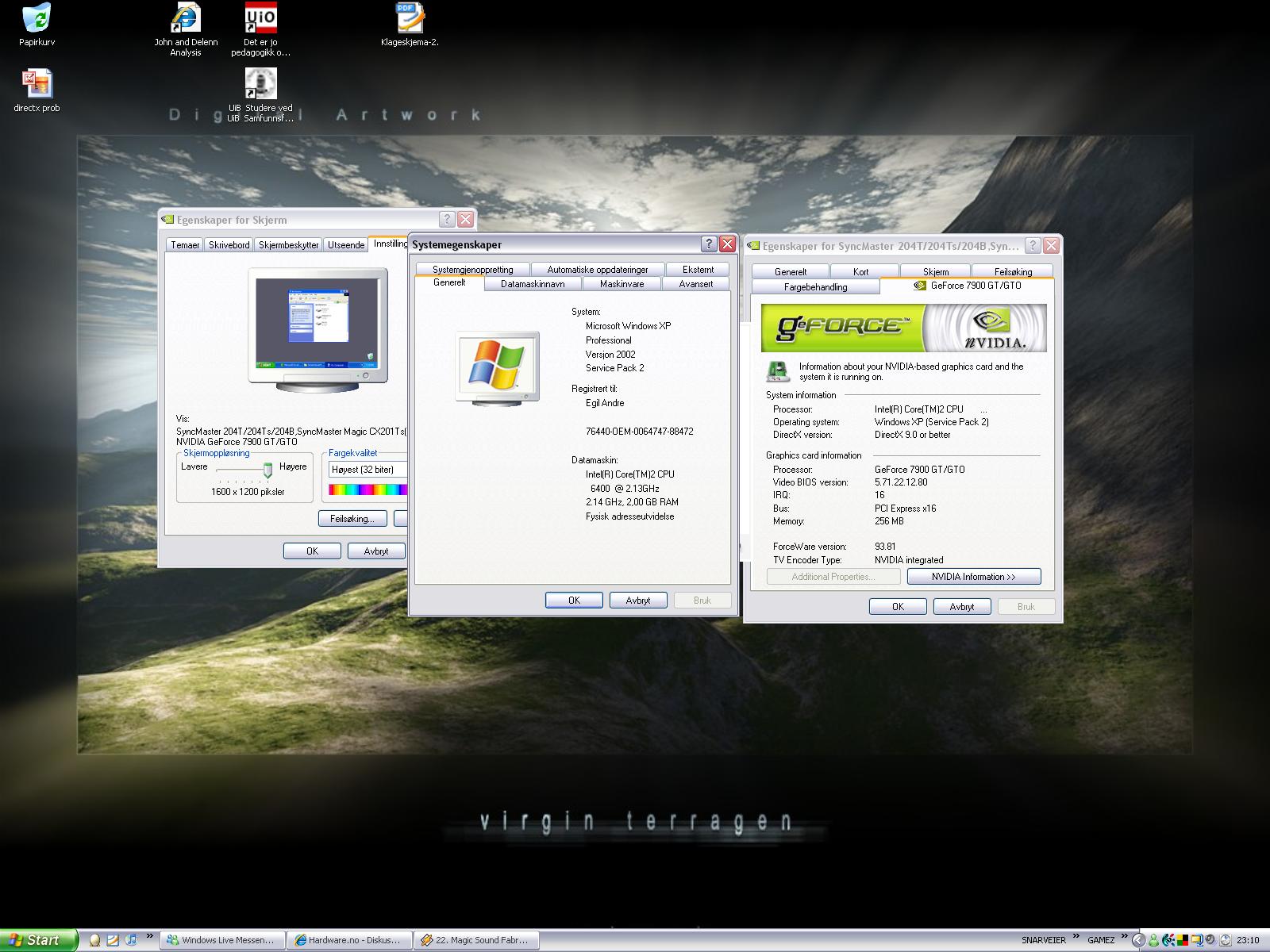
Task: Click the taskbar clock 23:10
Action: [1248, 940]
